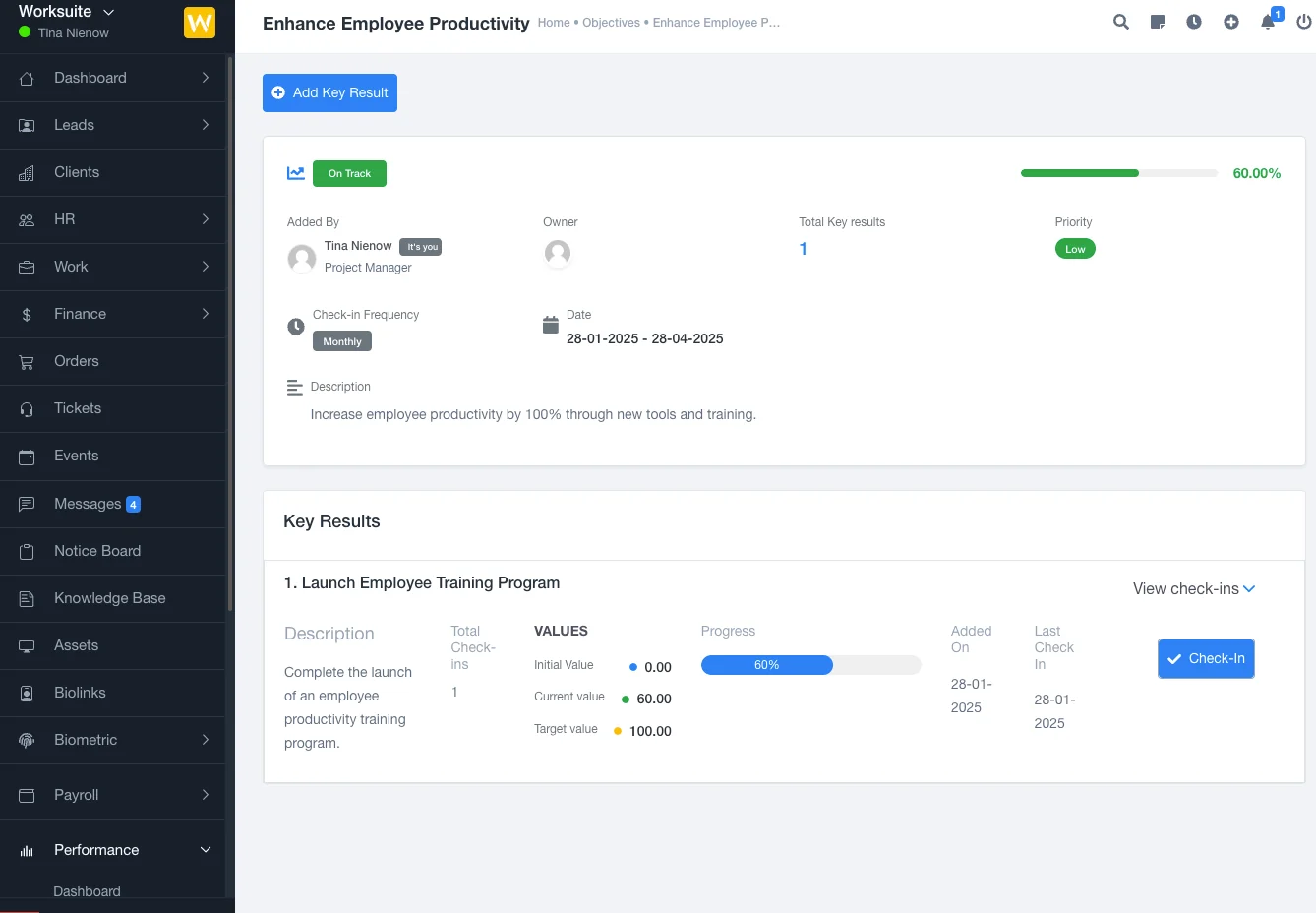Click the timer clock icon in header

coord(1194,22)
